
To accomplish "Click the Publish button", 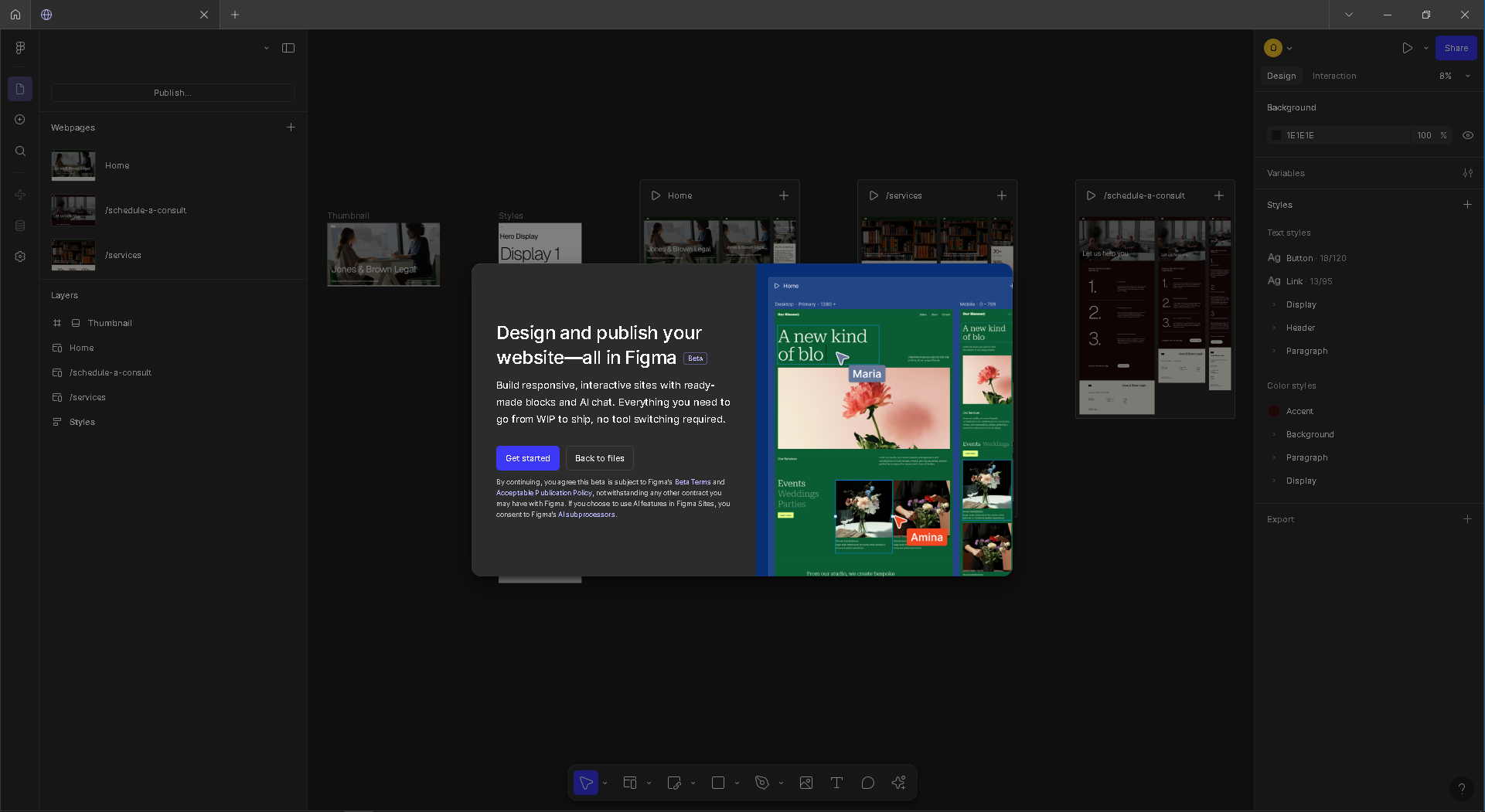I will coord(172,93).
